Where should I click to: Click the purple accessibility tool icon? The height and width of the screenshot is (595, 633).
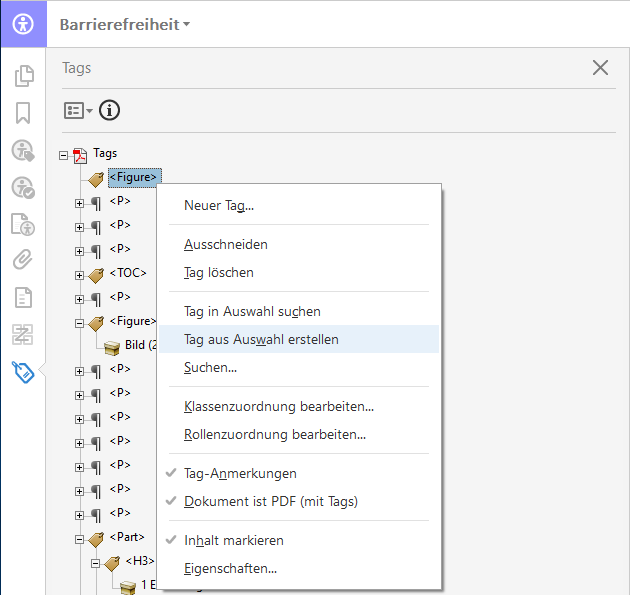tap(23, 23)
